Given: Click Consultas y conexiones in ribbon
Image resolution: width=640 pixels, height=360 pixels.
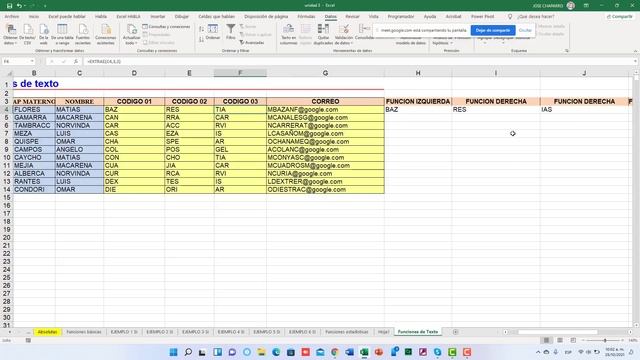Looking at the screenshot, I should [167, 27].
